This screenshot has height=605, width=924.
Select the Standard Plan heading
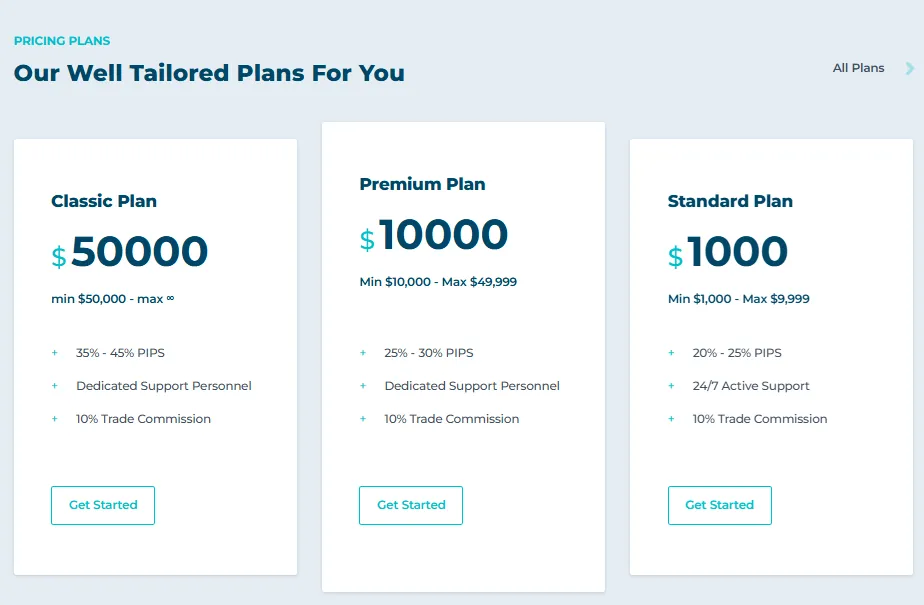pyautogui.click(x=730, y=201)
